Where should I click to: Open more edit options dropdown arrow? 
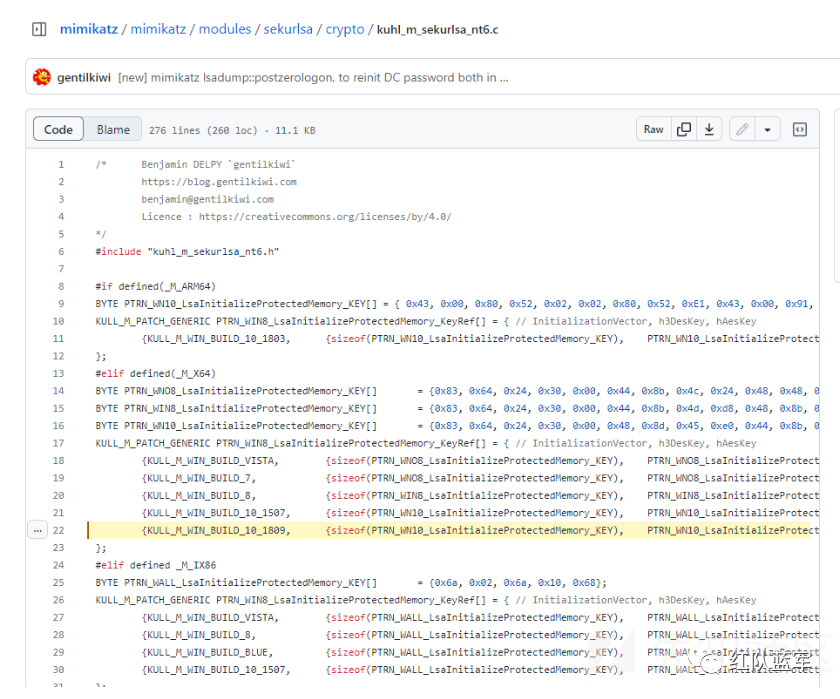click(x=767, y=129)
